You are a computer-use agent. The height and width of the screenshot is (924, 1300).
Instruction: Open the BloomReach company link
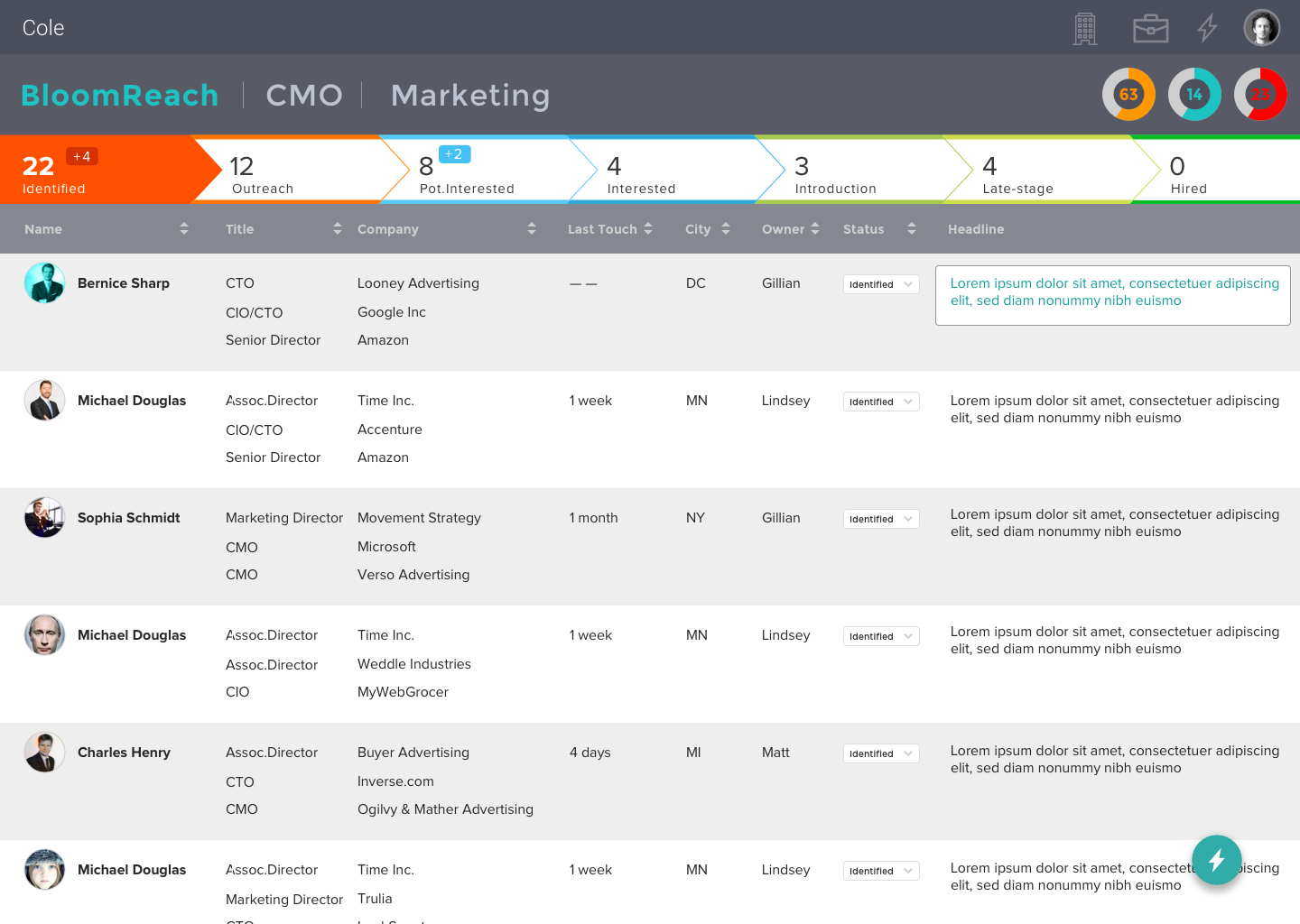(120, 95)
